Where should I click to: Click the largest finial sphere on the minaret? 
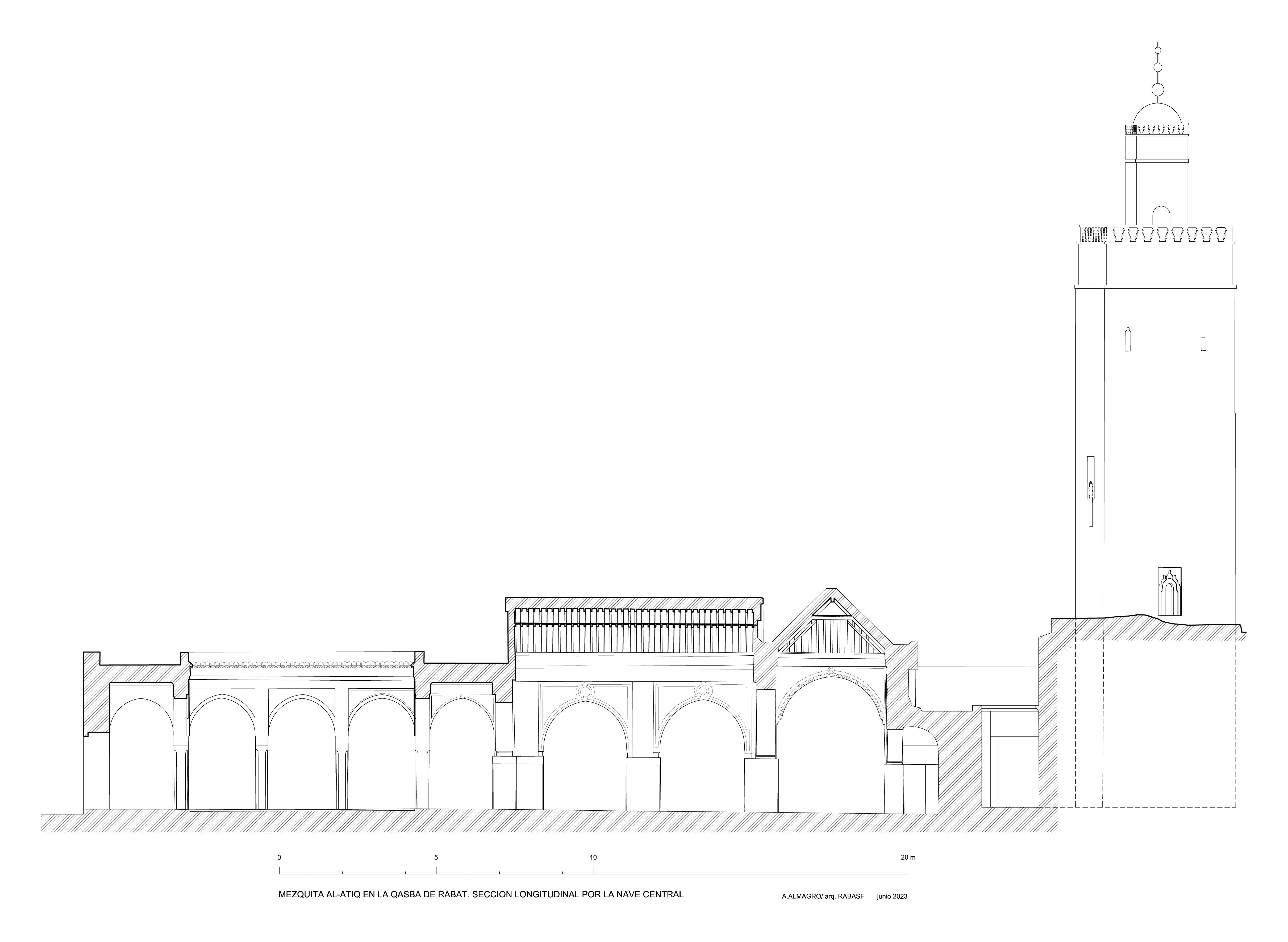click(1157, 89)
